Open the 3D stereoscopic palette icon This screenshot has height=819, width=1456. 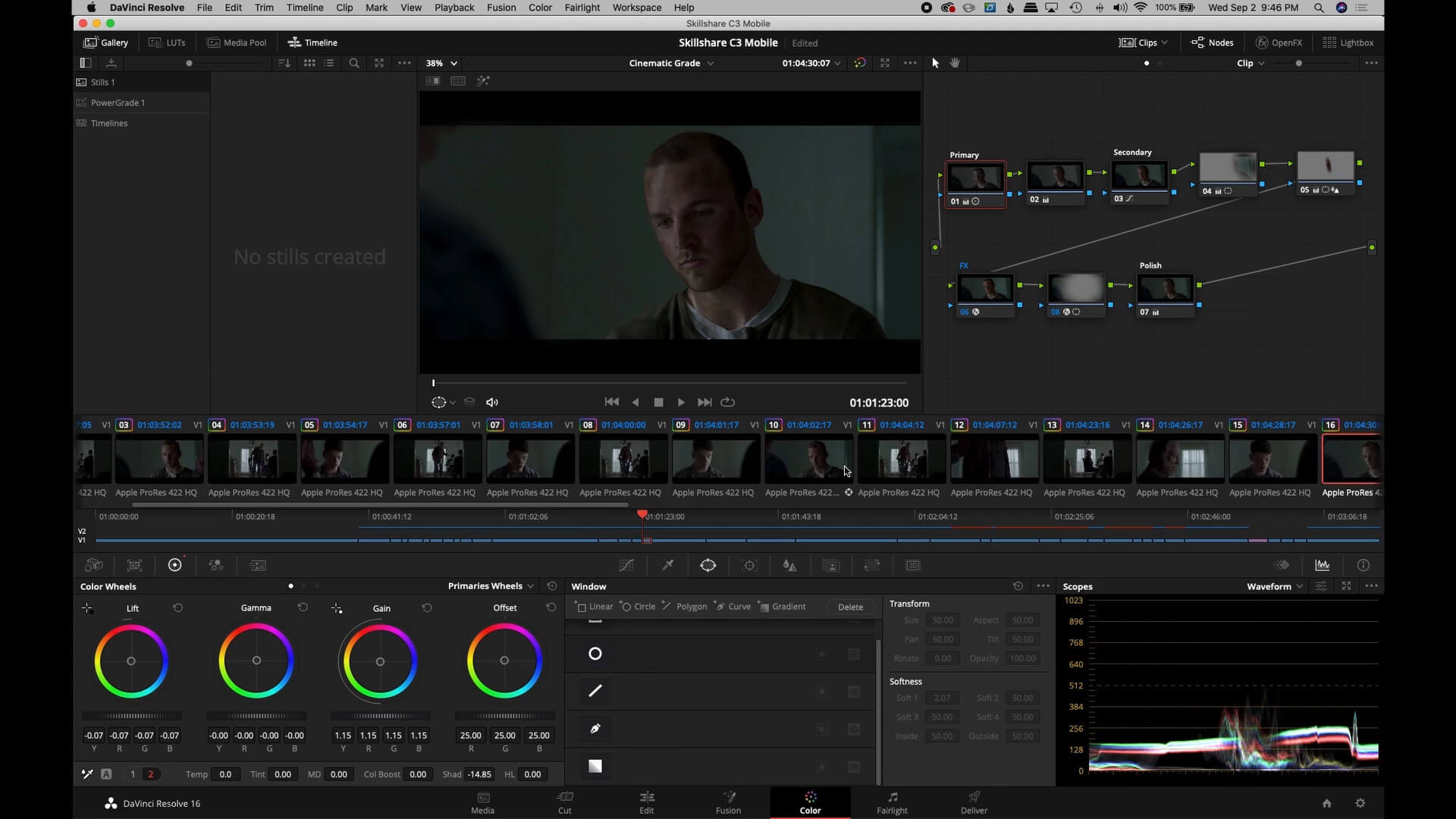(913, 565)
